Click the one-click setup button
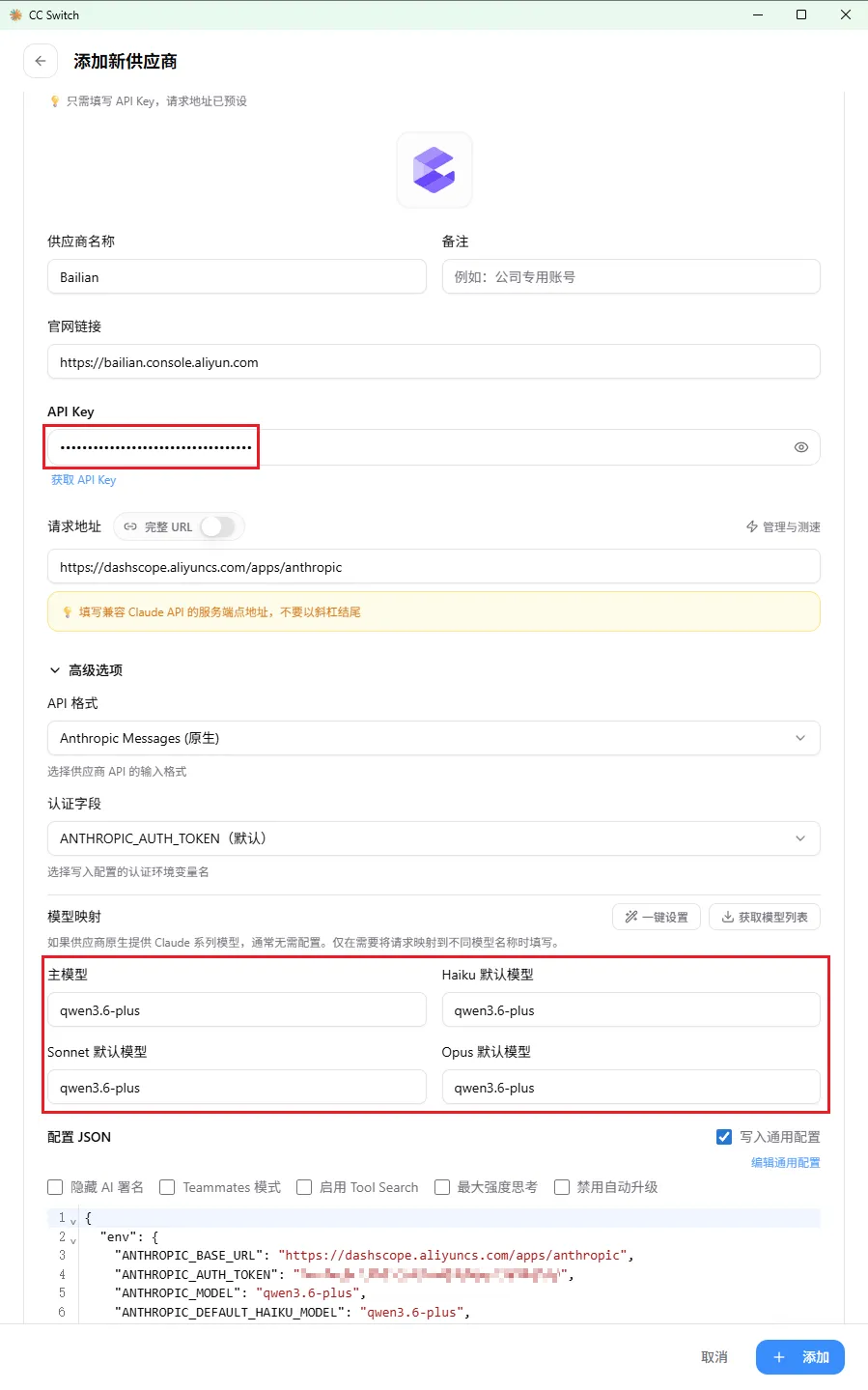The width and height of the screenshot is (868, 1390). point(657,917)
